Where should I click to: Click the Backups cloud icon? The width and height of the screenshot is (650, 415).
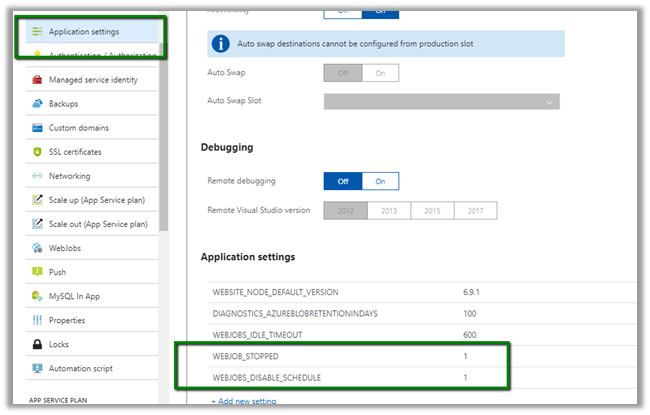[36, 104]
